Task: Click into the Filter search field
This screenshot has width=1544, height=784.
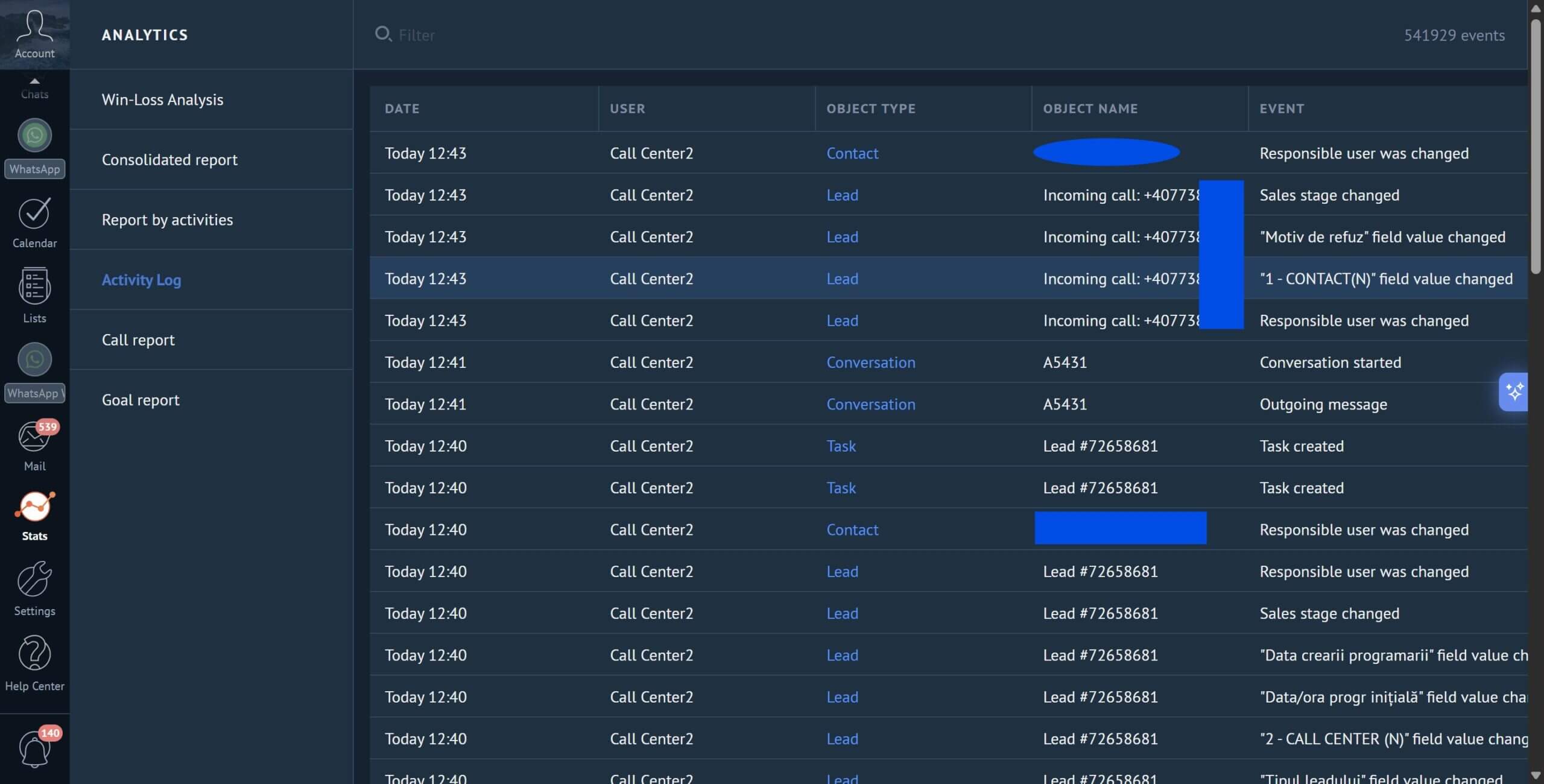Action: click(844, 35)
